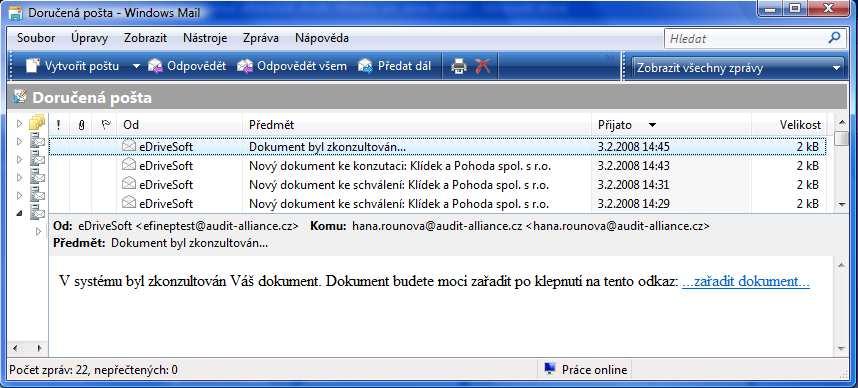Sort by the flag column icon
This screenshot has height=388, width=858.
click(x=106, y=125)
